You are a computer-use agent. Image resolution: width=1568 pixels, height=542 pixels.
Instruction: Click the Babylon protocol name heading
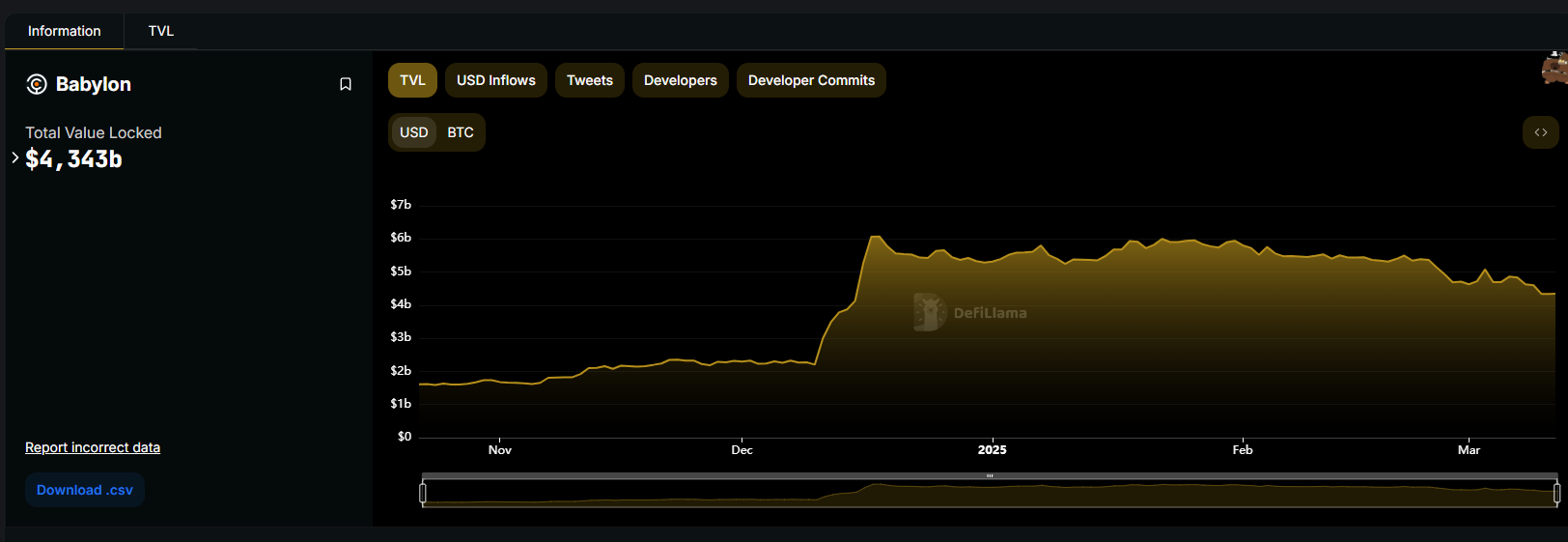94,84
